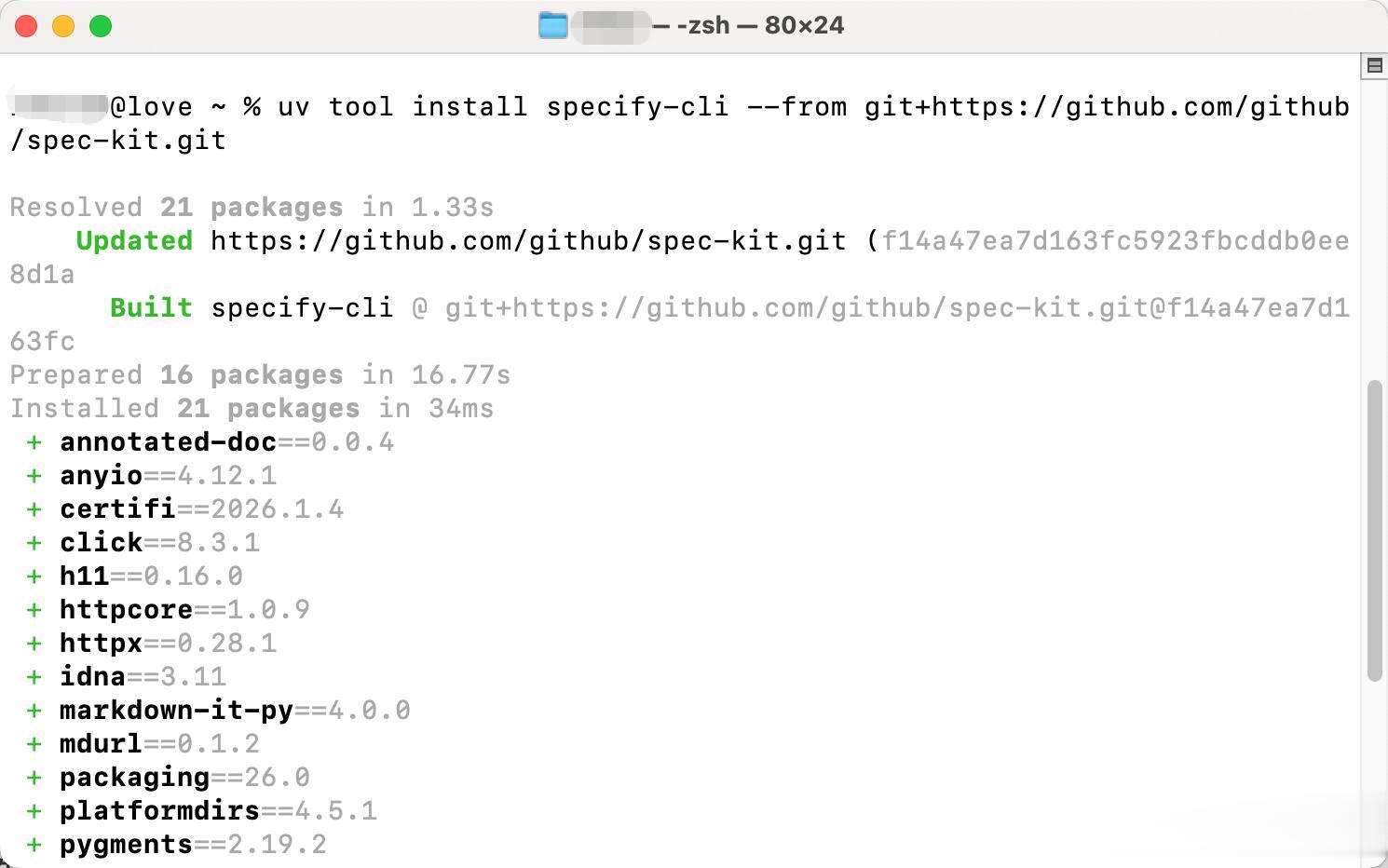
Task: Click the green "Built" status label
Action: click(151, 308)
